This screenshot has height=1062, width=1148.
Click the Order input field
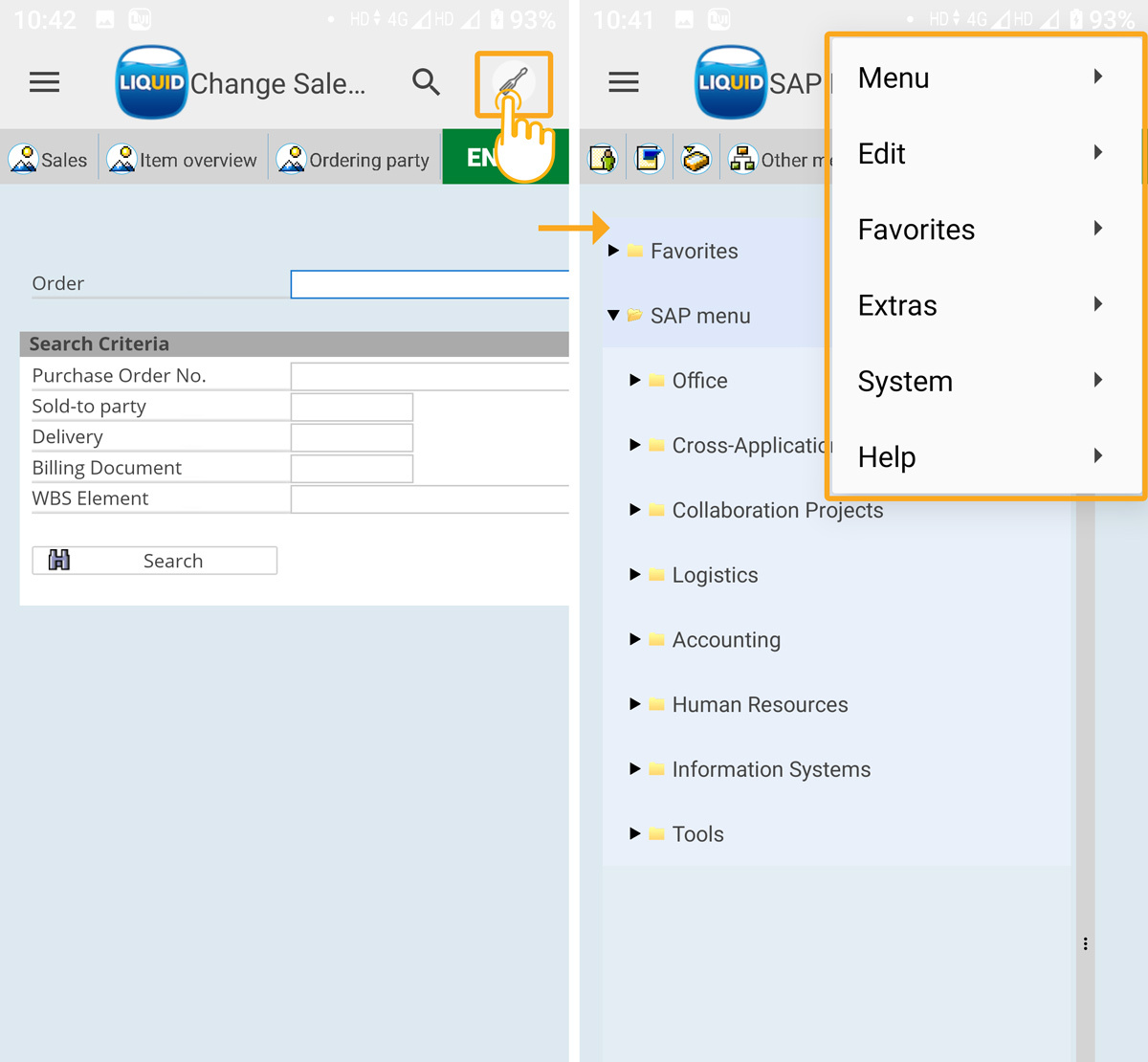coord(430,284)
